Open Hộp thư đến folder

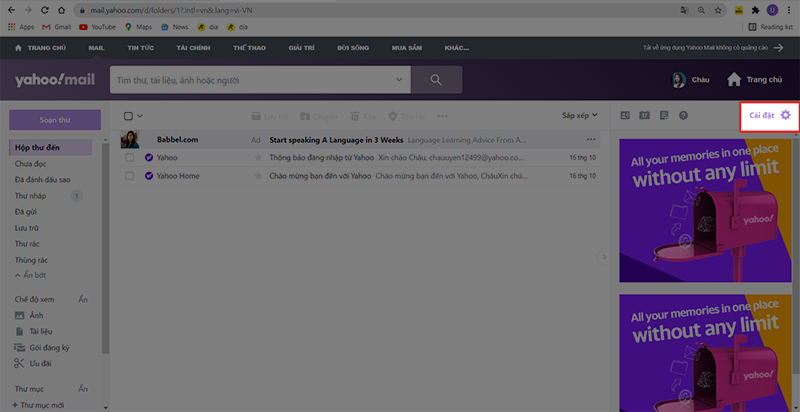(x=51, y=148)
